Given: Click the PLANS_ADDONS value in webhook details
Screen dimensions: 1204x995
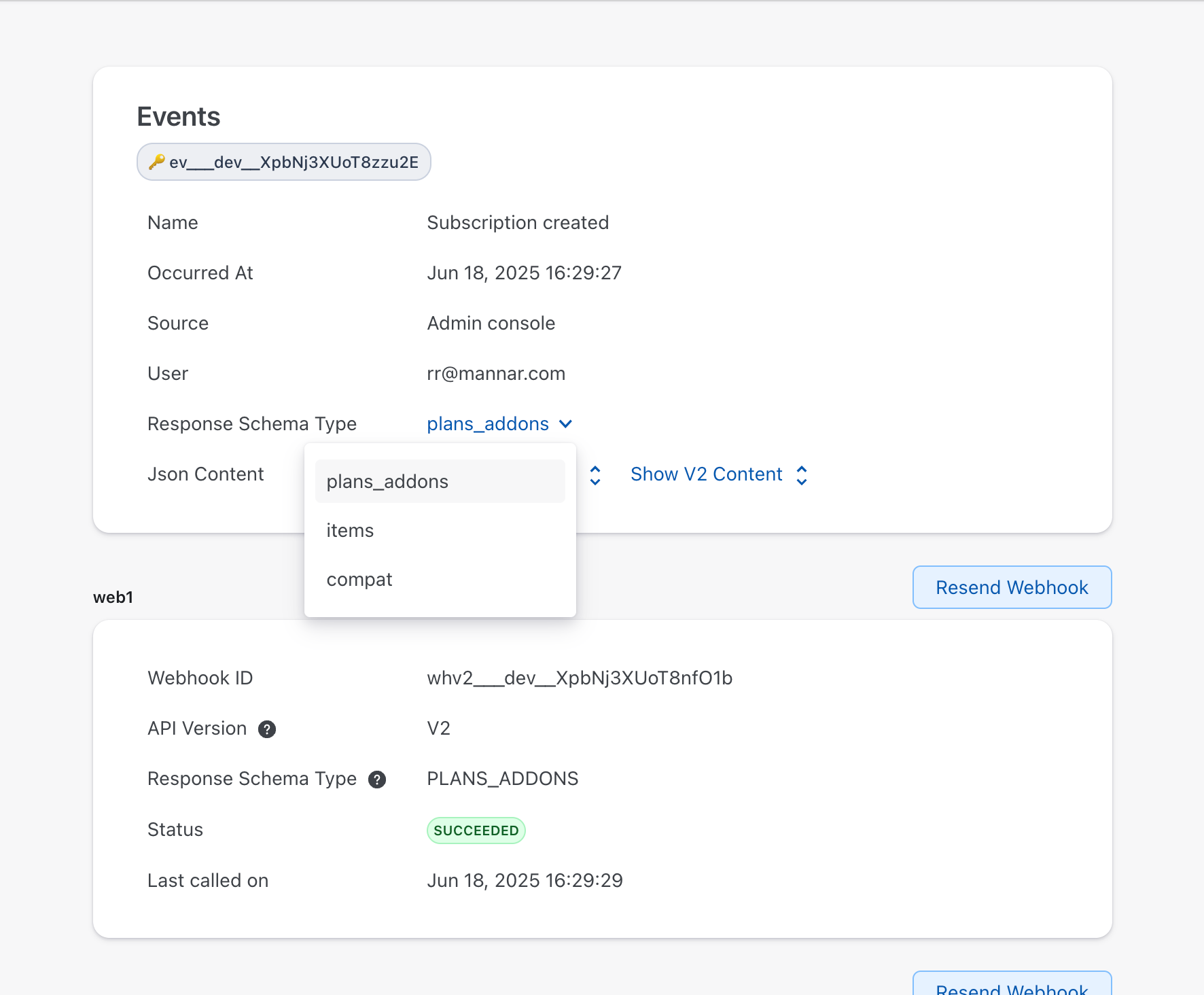Looking at the screenshot, I should (502, 779).
